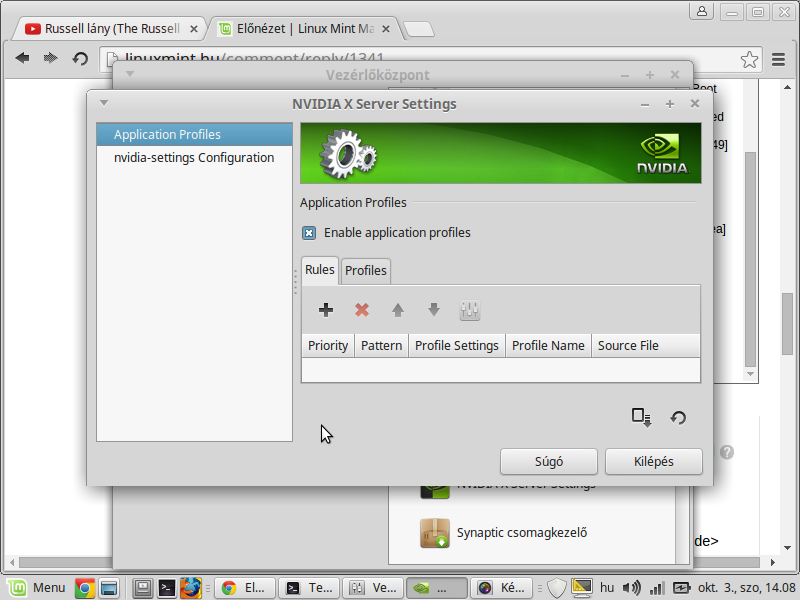
Task: Add a new rule with plus icon
Action: [x=326, y=310]
